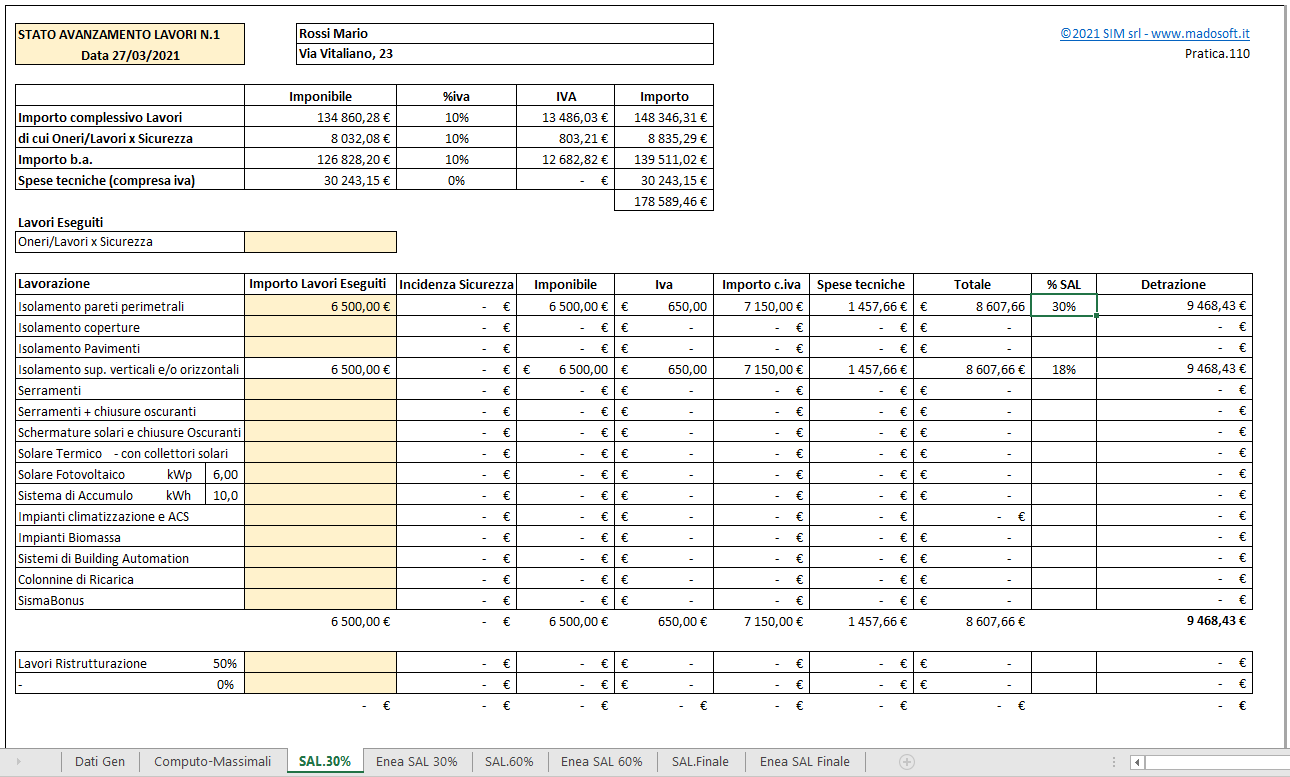Click the Detrazione column header

(1174, 285)
